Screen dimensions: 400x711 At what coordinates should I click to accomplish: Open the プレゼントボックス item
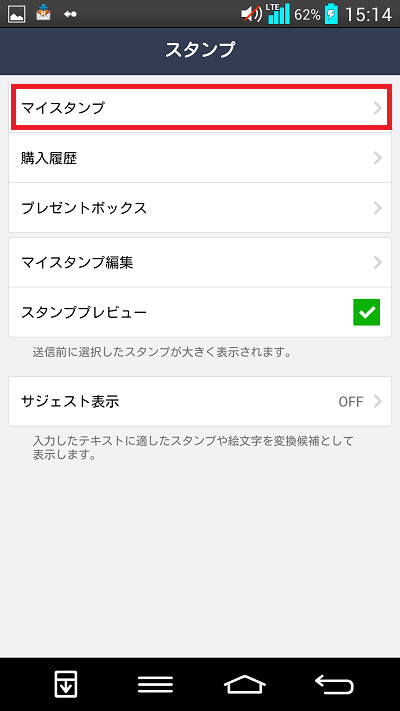[200, 208]
